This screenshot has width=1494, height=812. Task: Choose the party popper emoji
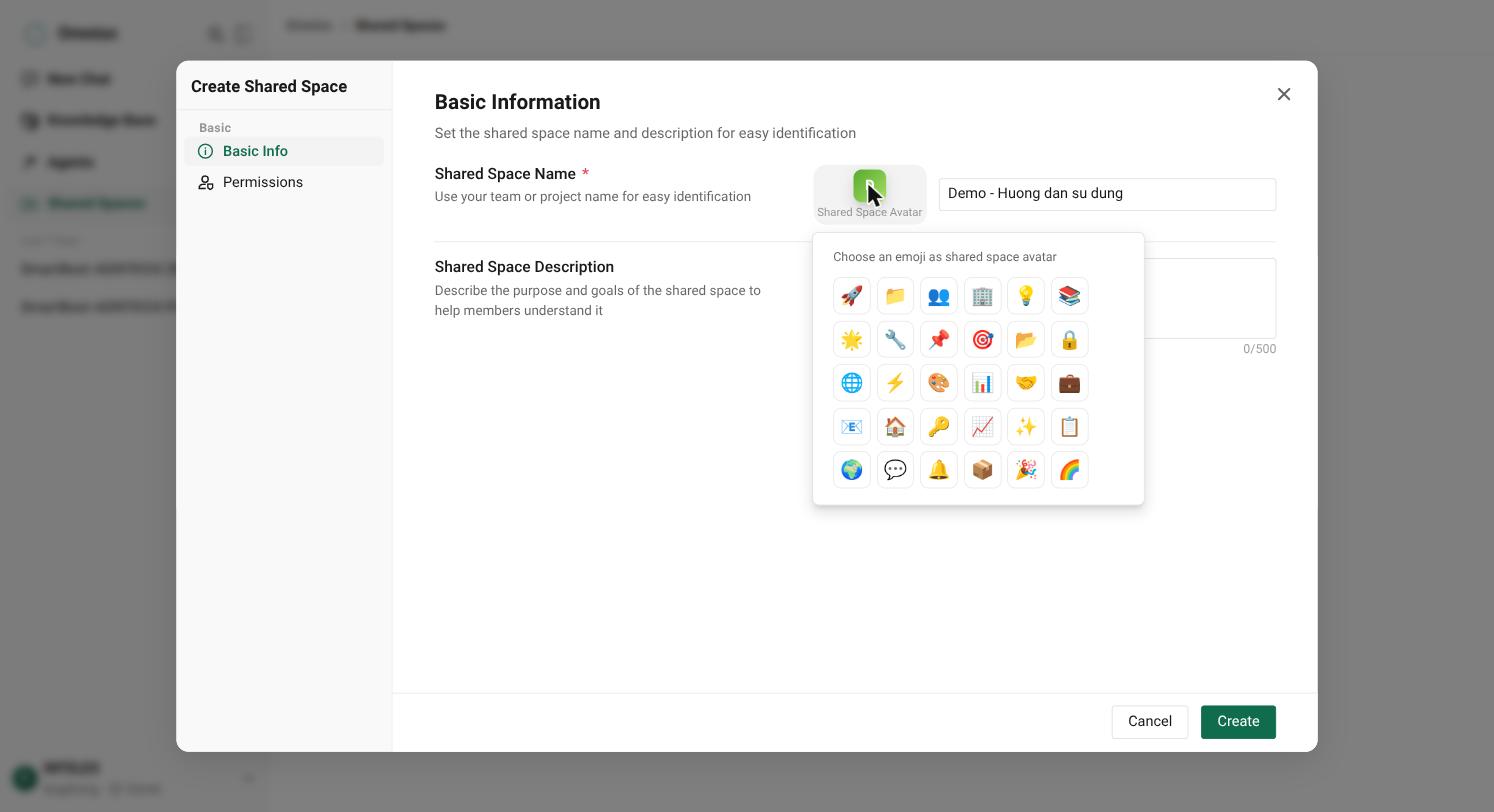1026,470
